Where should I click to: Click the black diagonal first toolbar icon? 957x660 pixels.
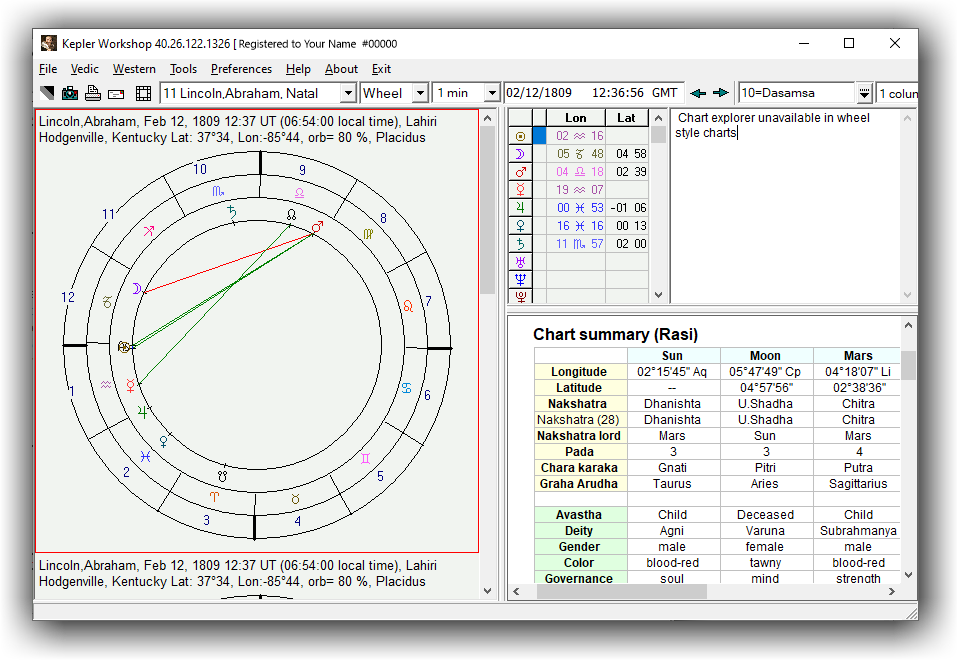47,93
